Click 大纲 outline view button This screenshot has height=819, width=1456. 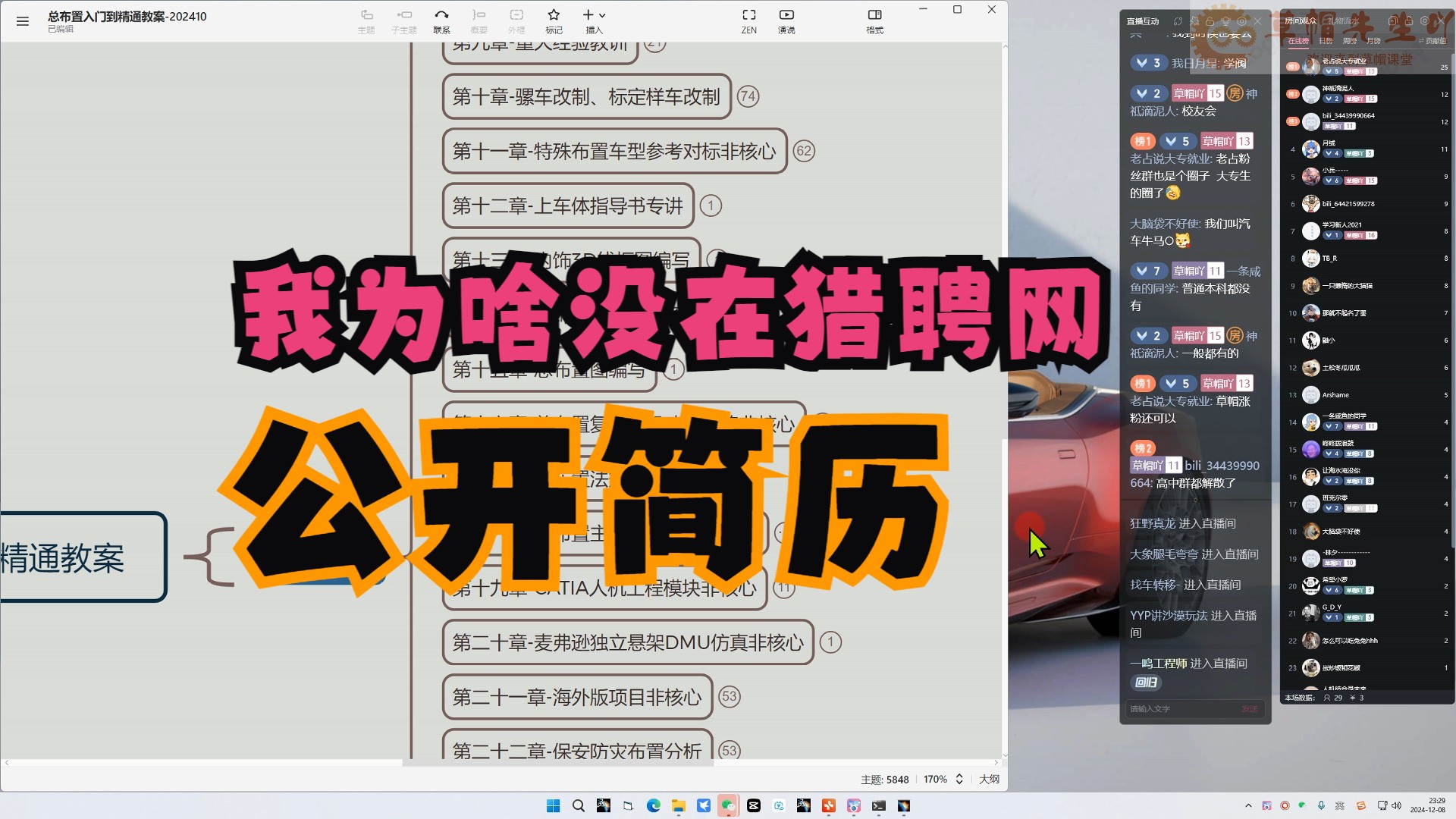(x=988, y=779)
